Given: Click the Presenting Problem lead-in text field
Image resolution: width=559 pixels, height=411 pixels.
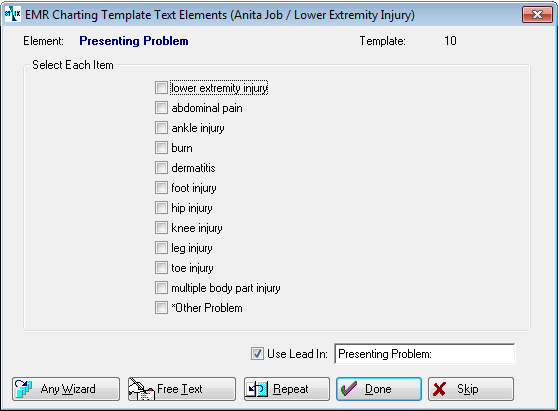Looking at the screenshot, I should pyautogui.click(x=425, y=354).
